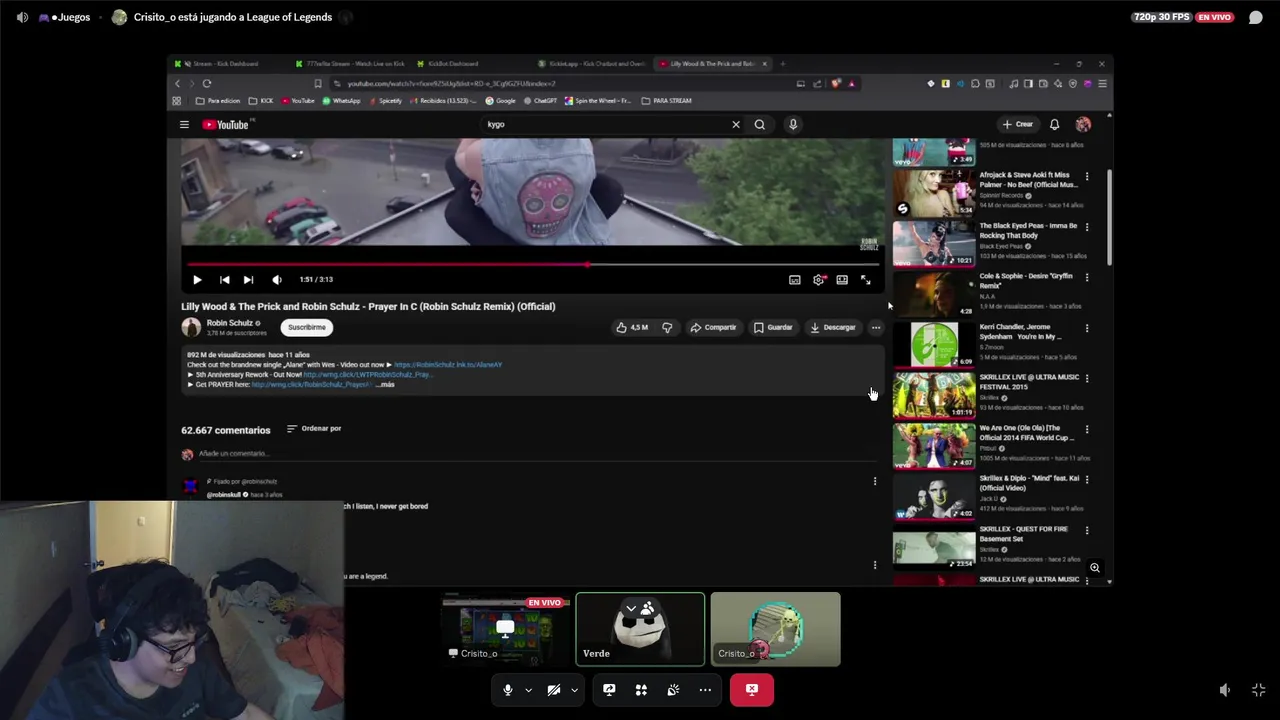Reload the browser page
This screenshot has width=1280, height=720.
207,83
